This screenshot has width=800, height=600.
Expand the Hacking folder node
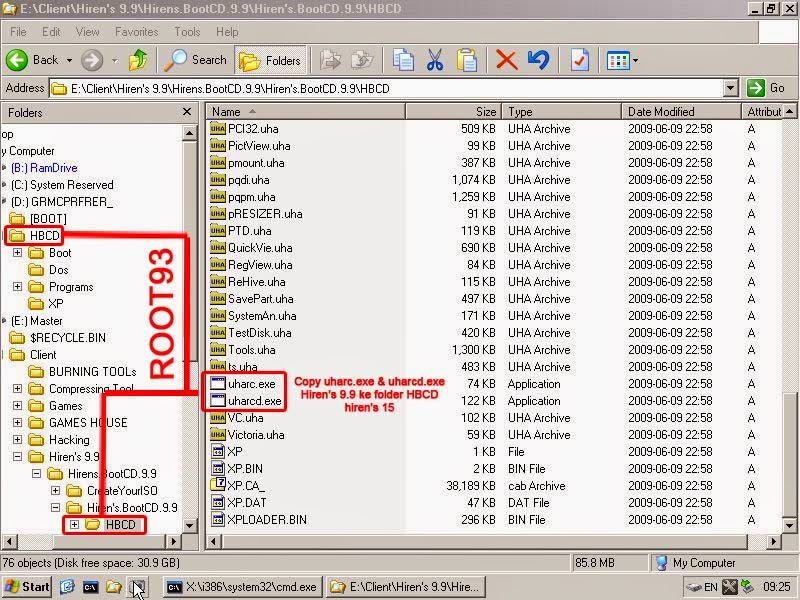coord(17,440)
